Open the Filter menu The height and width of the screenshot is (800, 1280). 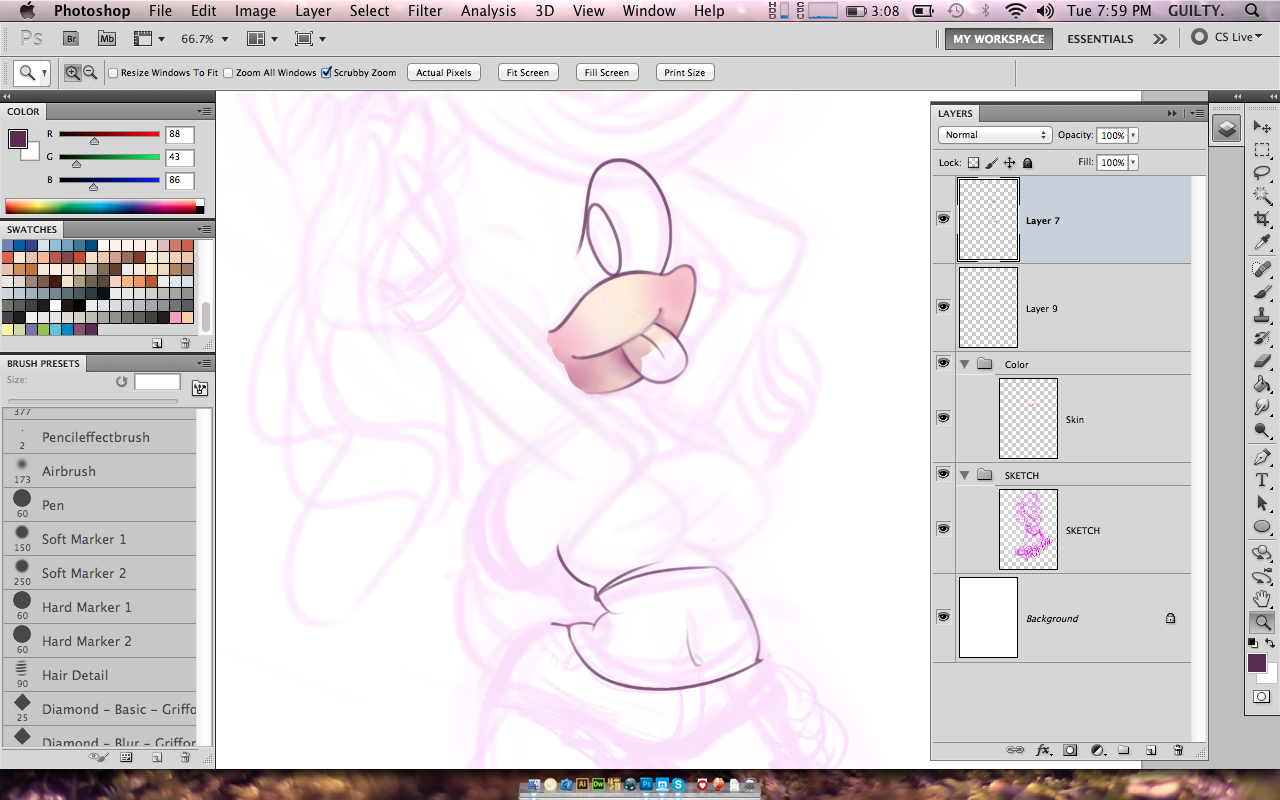click(425, 11)
